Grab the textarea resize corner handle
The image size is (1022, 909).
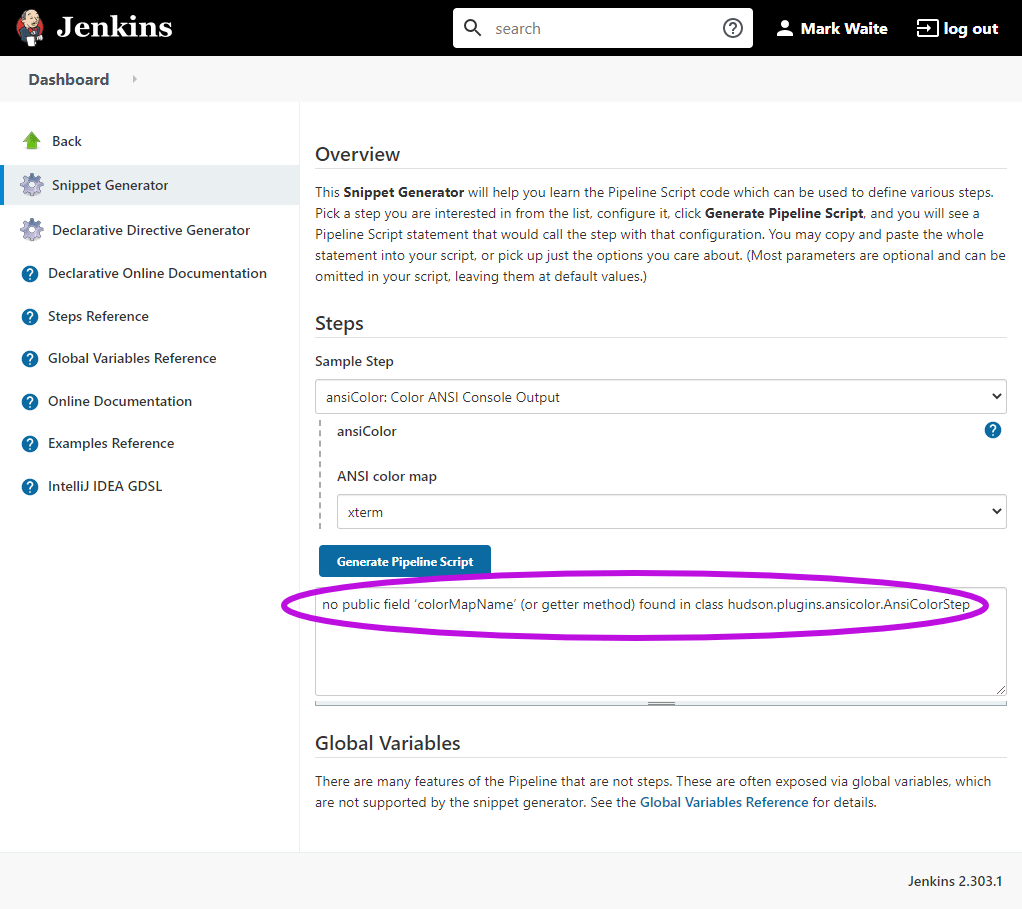click(1000, 689)
